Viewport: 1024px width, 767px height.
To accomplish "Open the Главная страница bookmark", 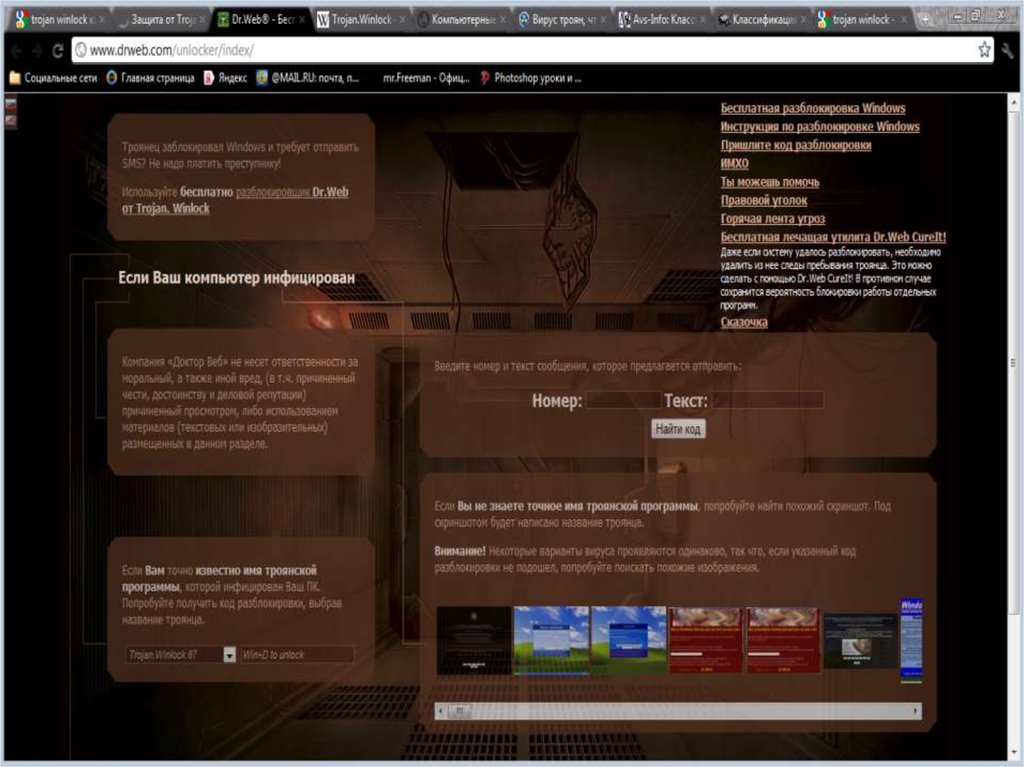I will 150,78.
